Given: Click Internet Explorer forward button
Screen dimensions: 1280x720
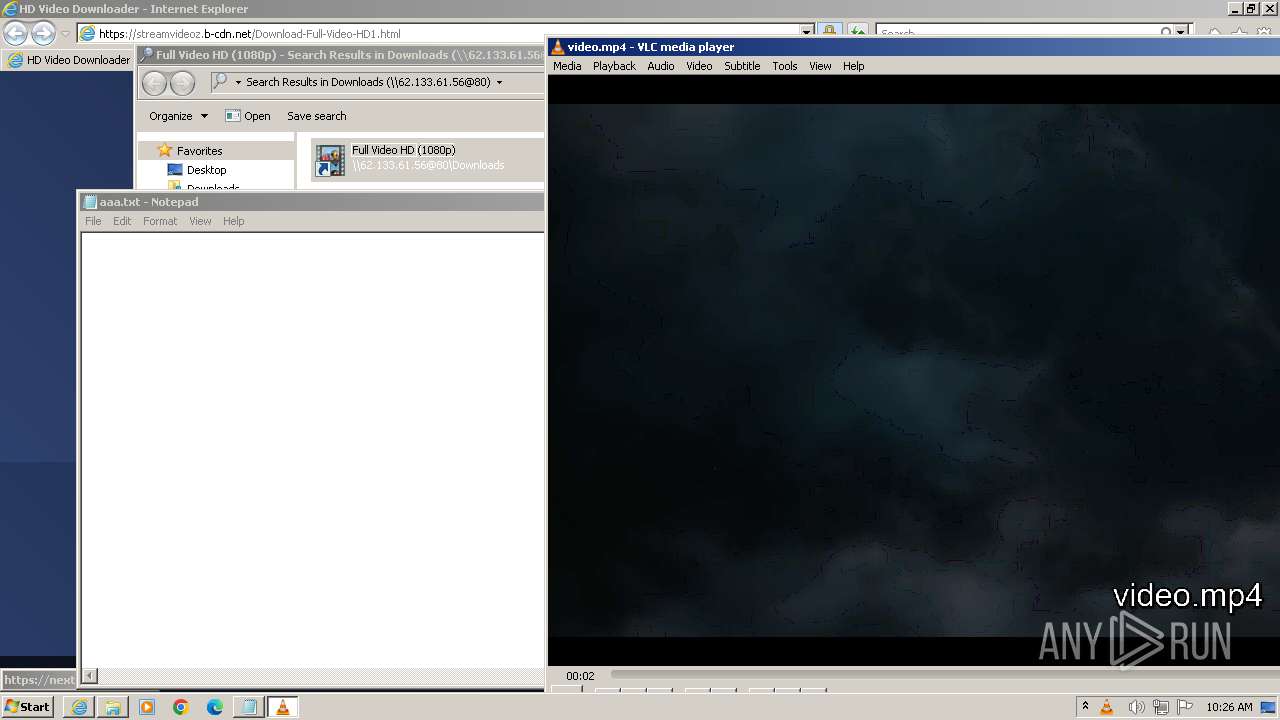Looking at the screenshot, I should pos(43,33).
